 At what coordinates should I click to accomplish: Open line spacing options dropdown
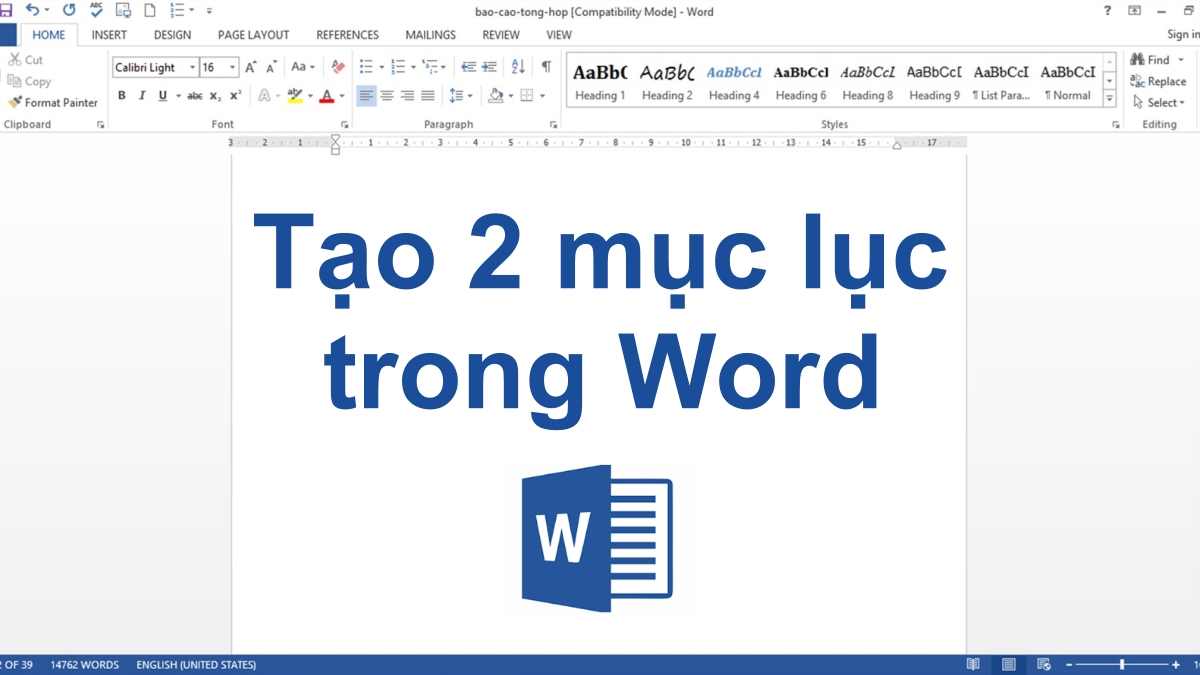pyautogui.click(x=461, y=96)
